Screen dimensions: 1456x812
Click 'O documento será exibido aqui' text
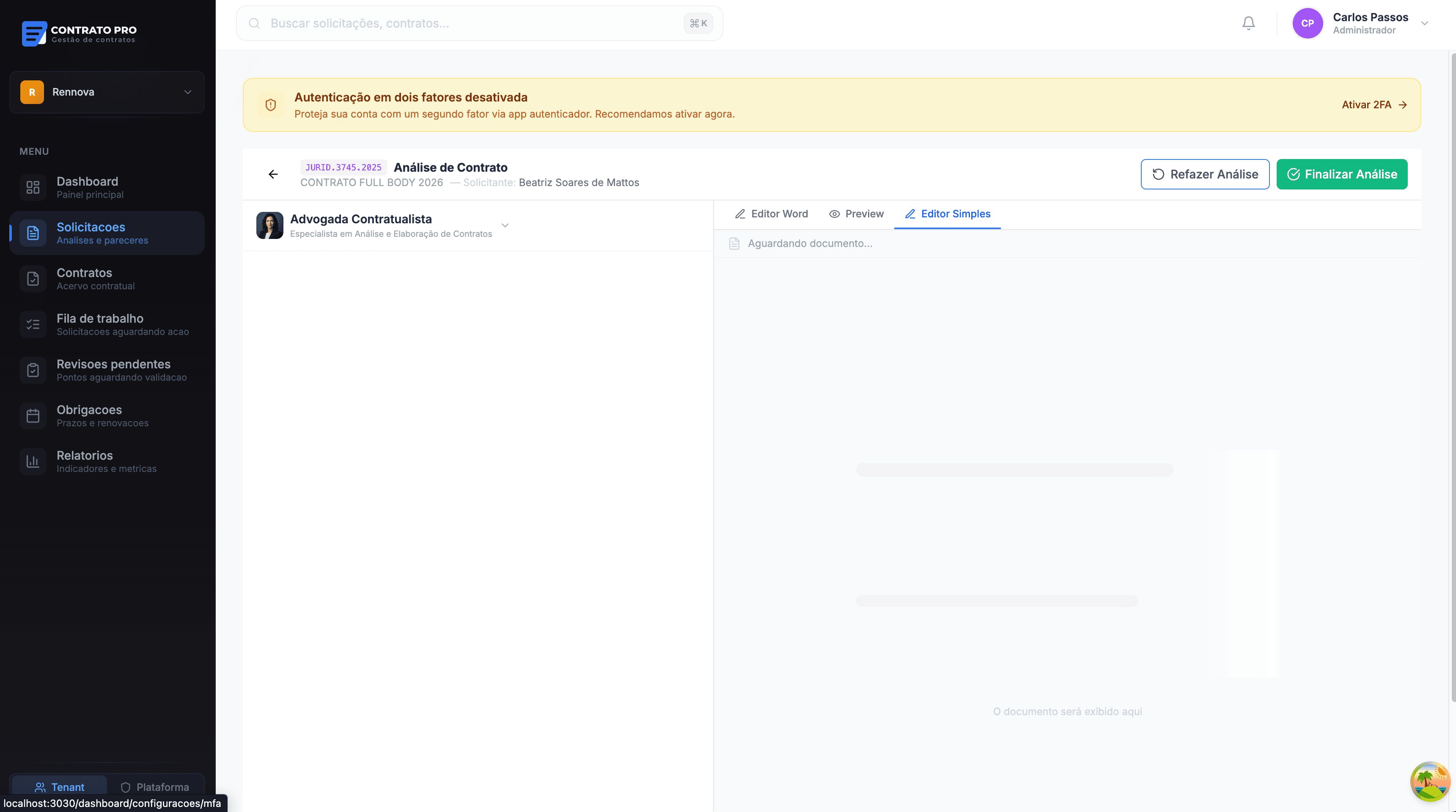click(1067, 711)
